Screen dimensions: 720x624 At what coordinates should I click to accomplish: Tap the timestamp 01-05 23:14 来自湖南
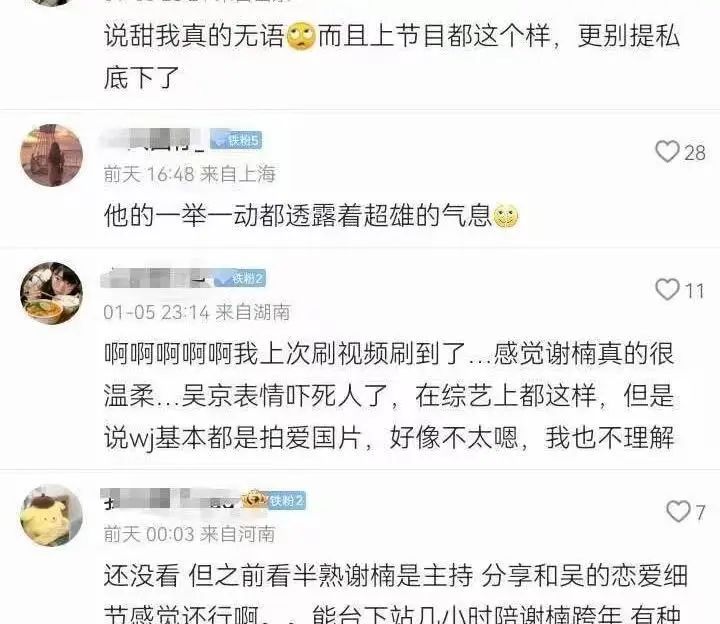pos(197,312)
